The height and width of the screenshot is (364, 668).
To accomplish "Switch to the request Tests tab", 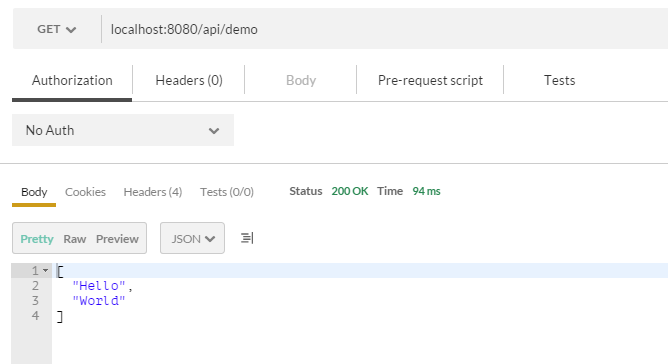I will (559, 81).
